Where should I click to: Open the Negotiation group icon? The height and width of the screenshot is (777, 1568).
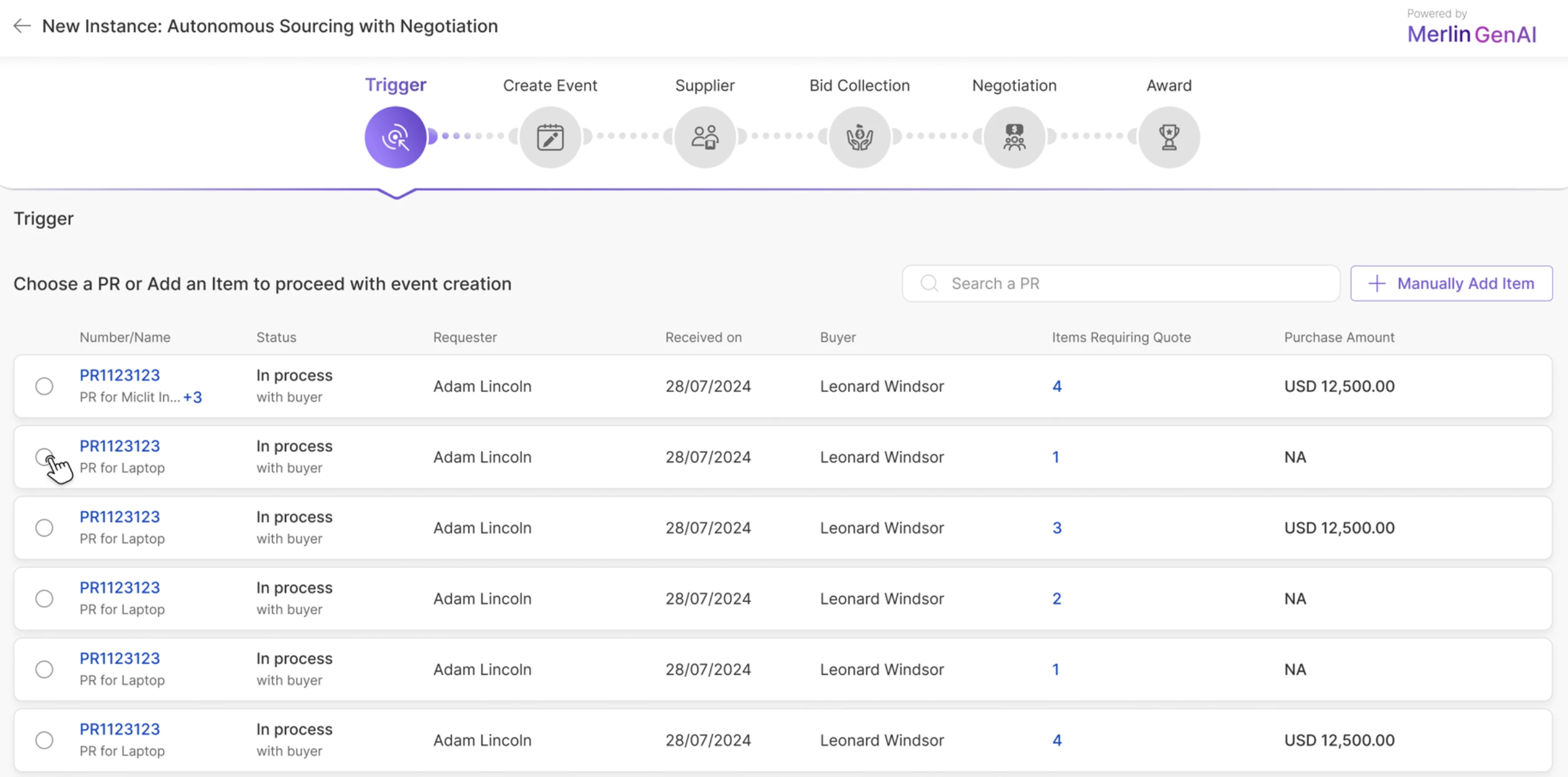click(x=1014, y=137)
